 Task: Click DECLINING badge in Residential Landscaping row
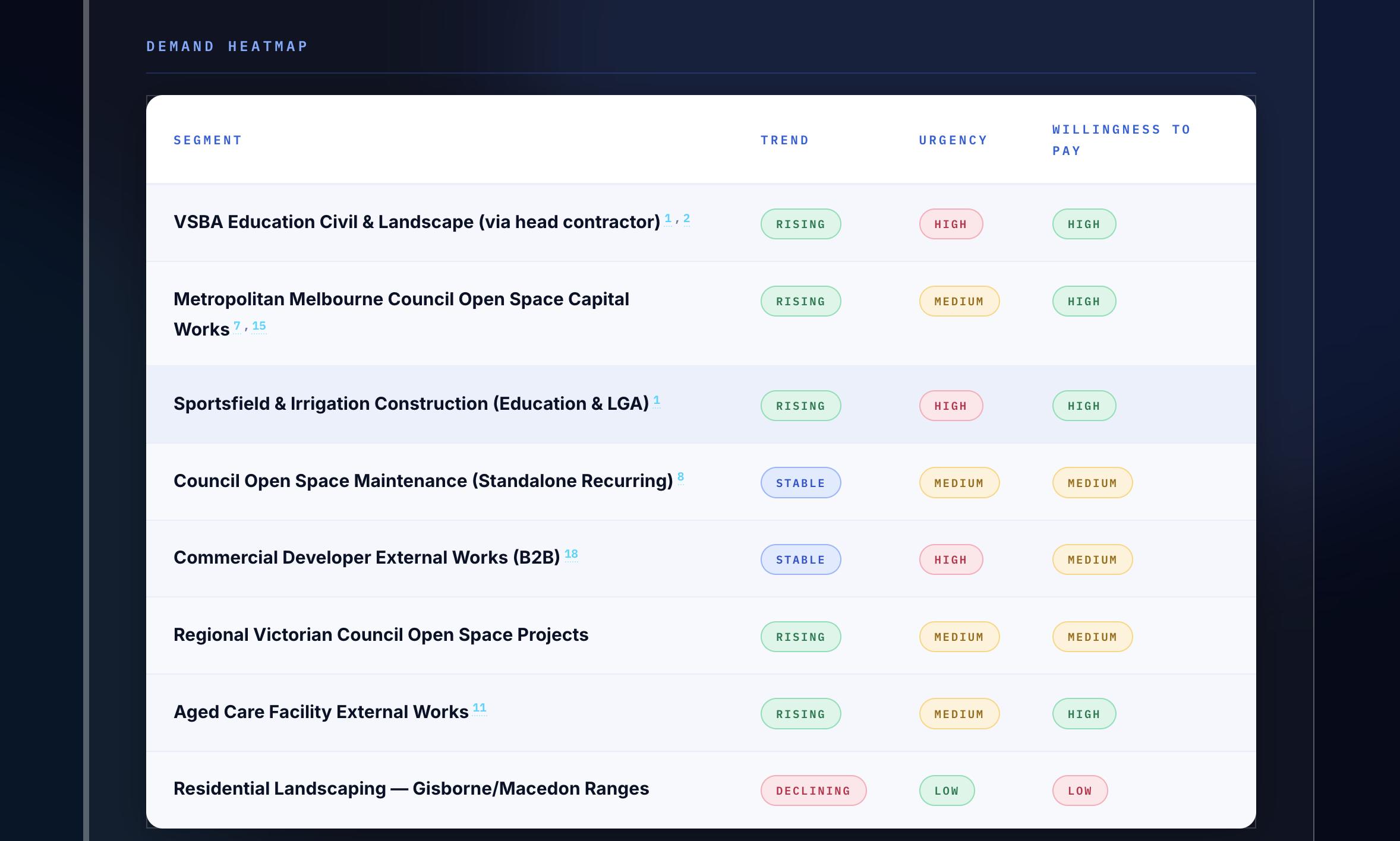[x=813, y=791]
